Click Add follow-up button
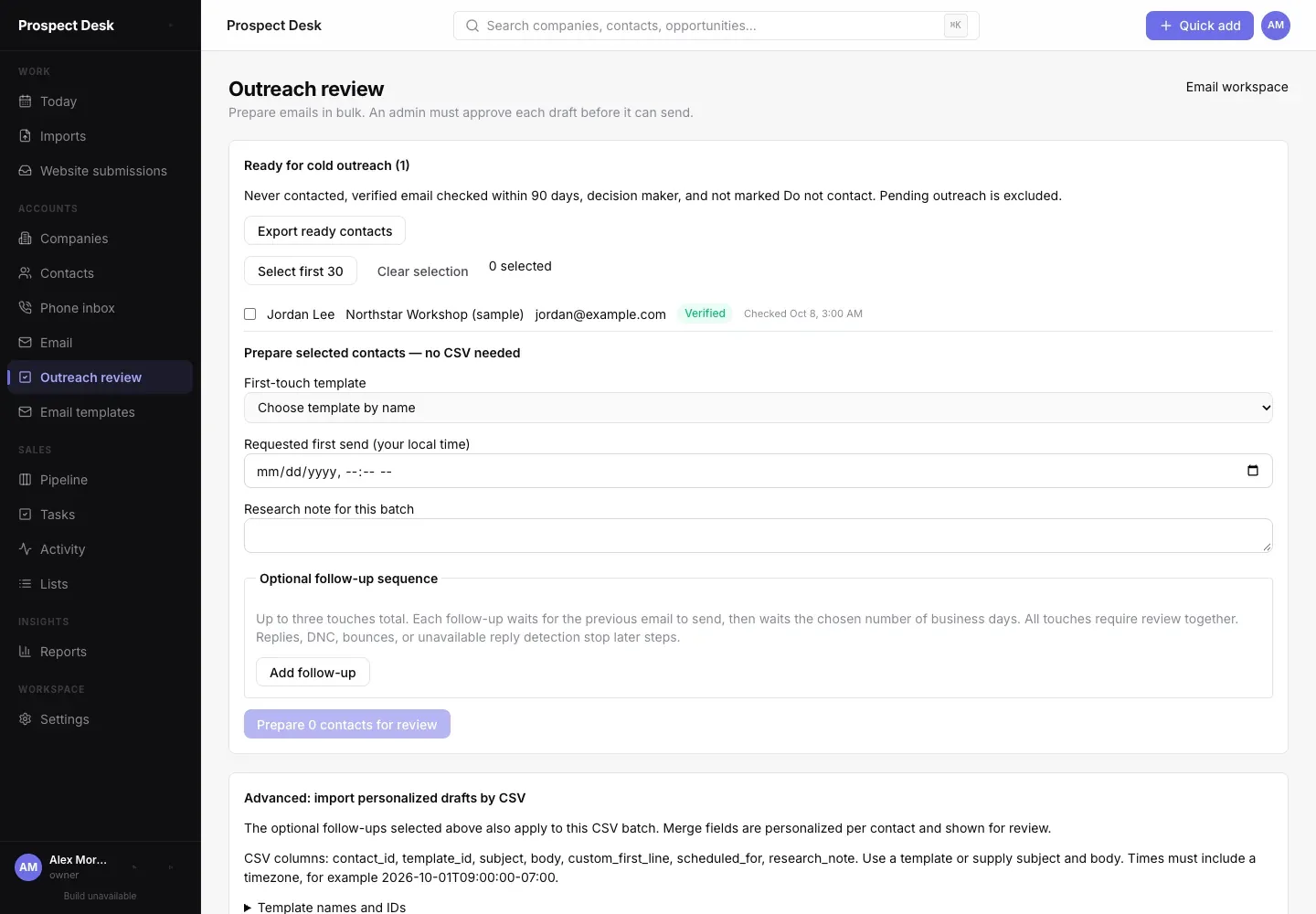The width and height of the screenshot is (1316, 914). coord(313,672)
